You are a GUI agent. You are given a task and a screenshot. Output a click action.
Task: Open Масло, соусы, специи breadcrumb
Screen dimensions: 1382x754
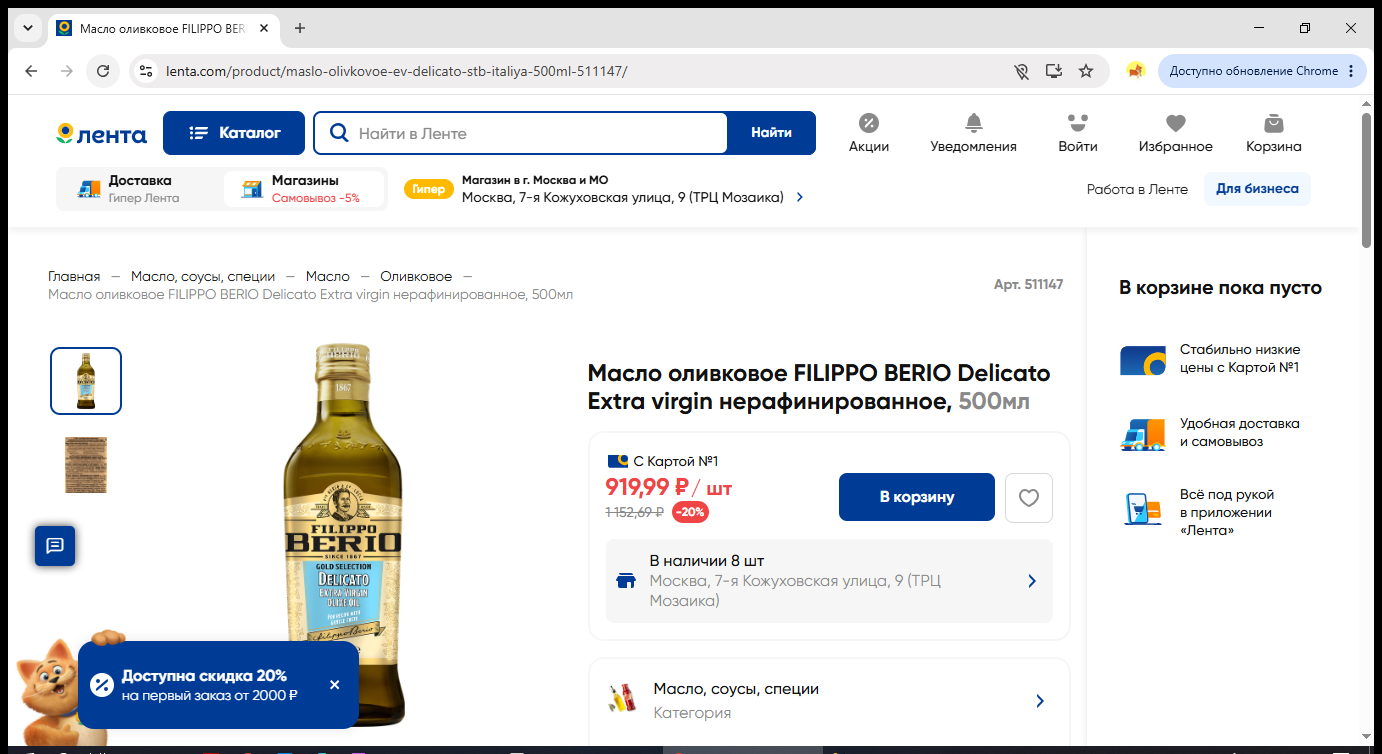(x=203, y=276)
